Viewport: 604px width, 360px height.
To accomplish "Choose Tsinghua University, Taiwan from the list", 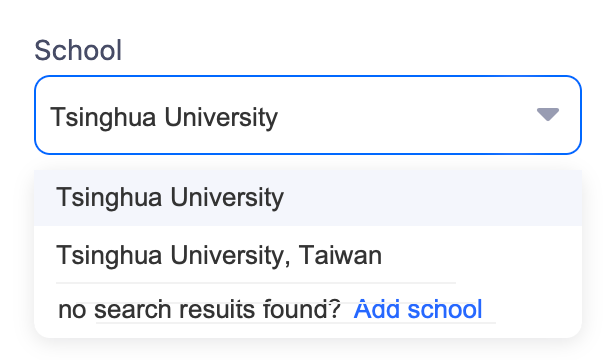I will click(308, 255).
